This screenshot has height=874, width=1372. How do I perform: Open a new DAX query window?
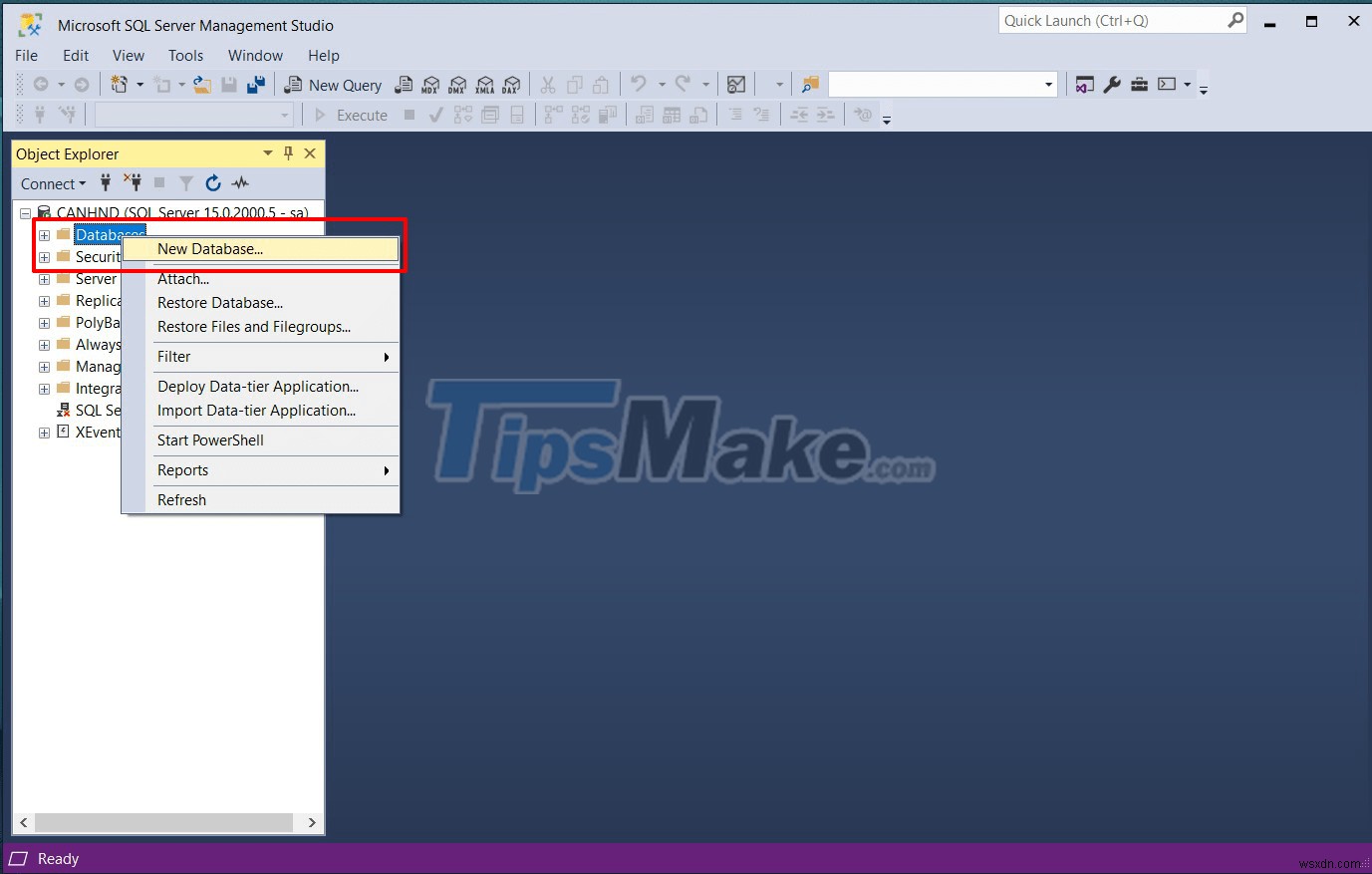[x=511, y=85]
